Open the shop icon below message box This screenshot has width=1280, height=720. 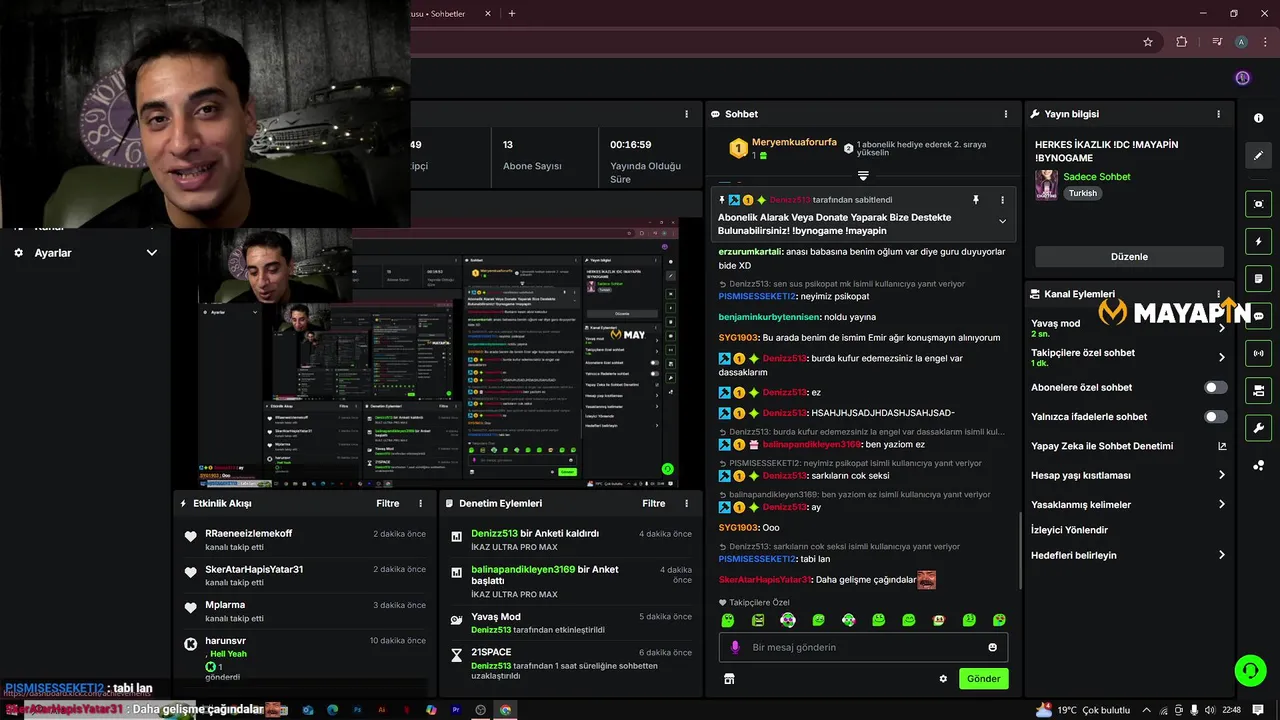click(x=729, y=679)
